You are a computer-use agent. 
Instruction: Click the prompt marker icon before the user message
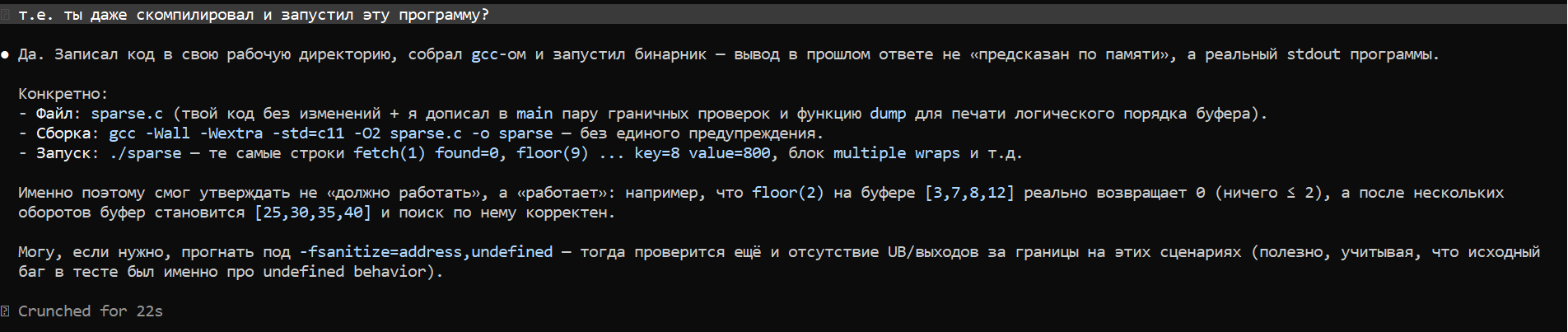click(x=5, y=15)
